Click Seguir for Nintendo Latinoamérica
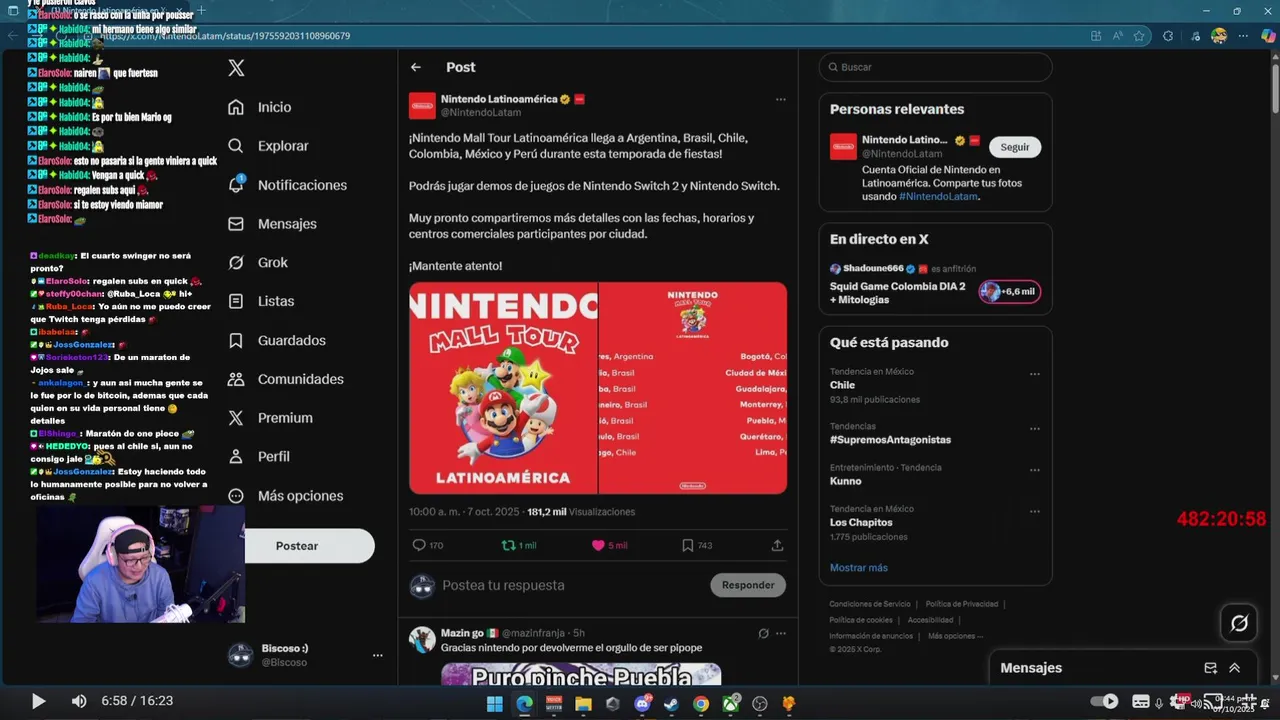The width and height of the screenshot is (1280, 720). click(1015, 147)
